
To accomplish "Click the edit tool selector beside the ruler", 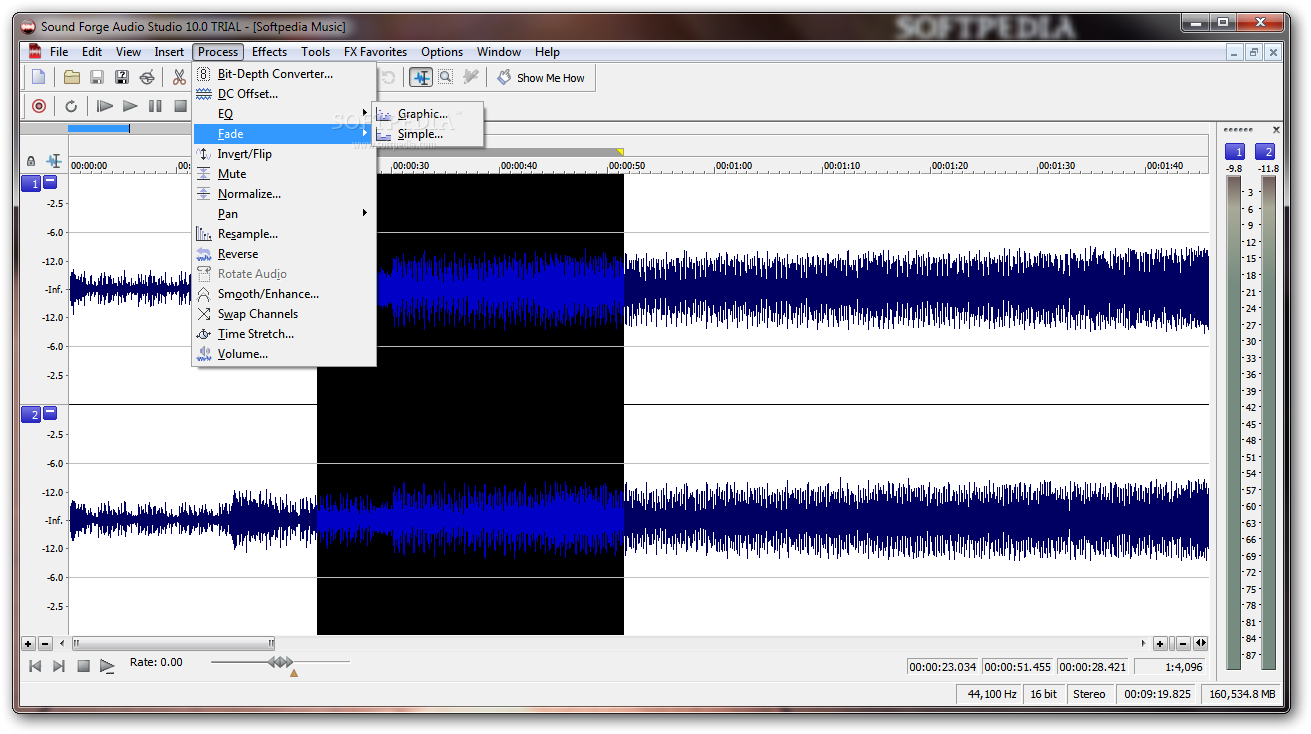I will [x=54, y=161].
